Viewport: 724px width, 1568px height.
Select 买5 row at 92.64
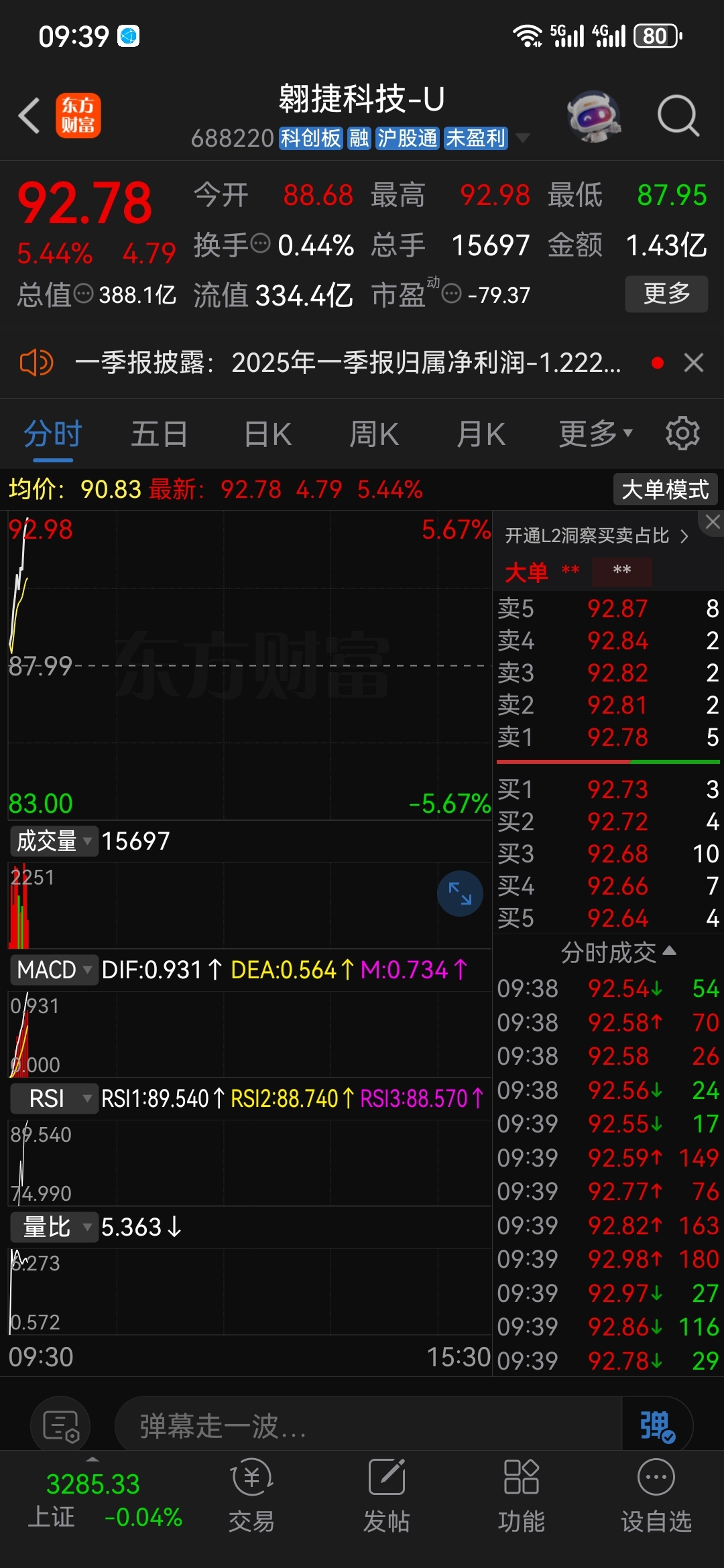click(608, 918)
